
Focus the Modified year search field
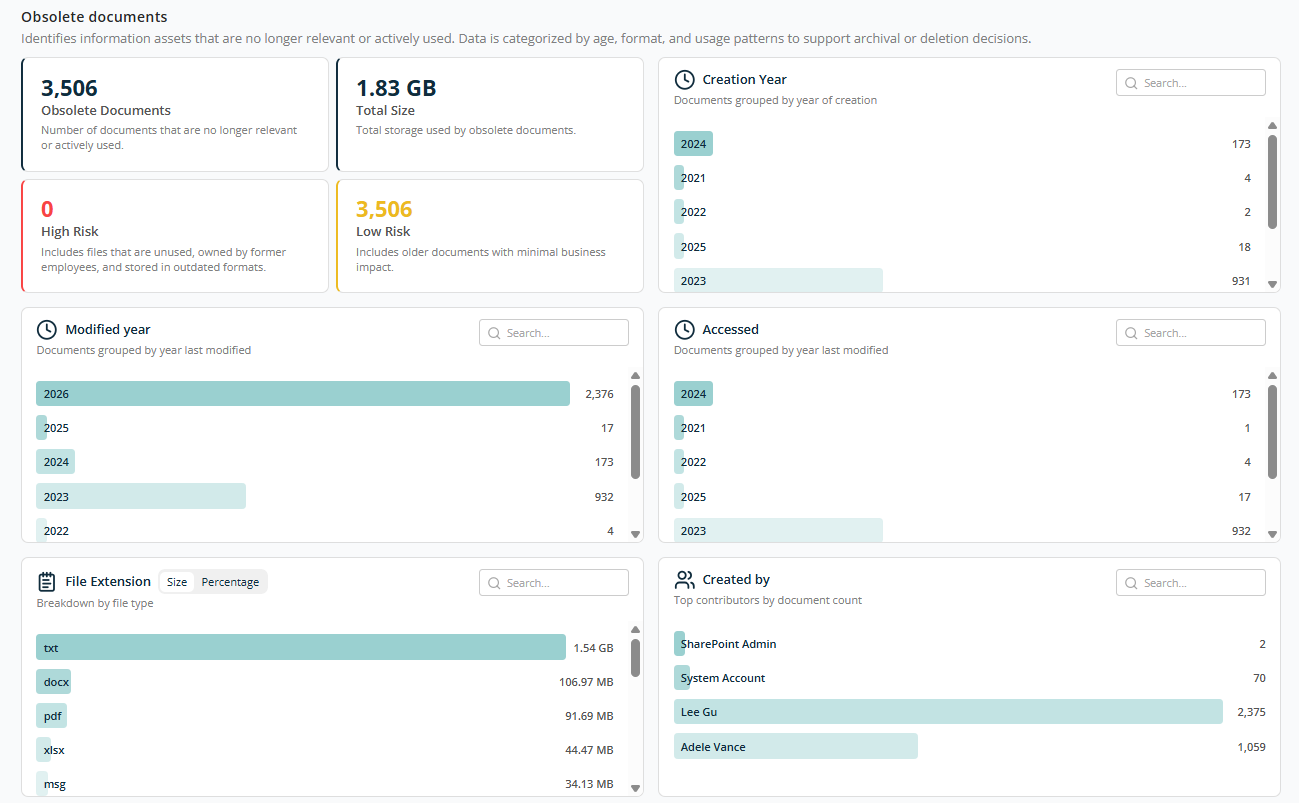554,333
